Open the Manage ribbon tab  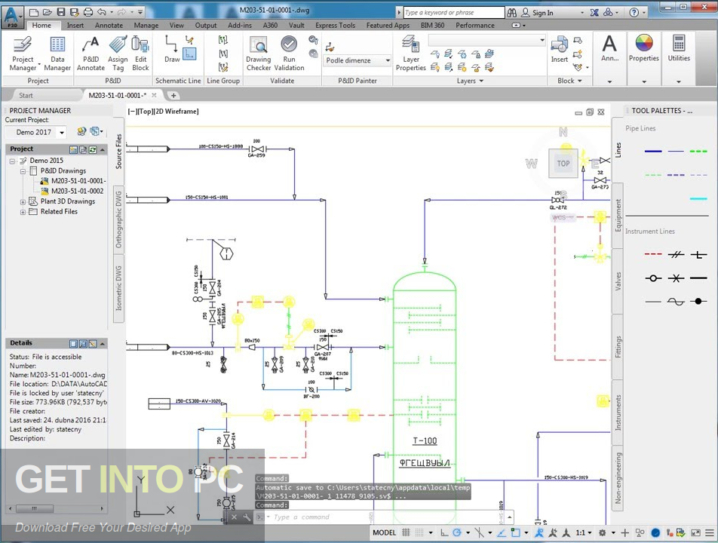[146, 25]
